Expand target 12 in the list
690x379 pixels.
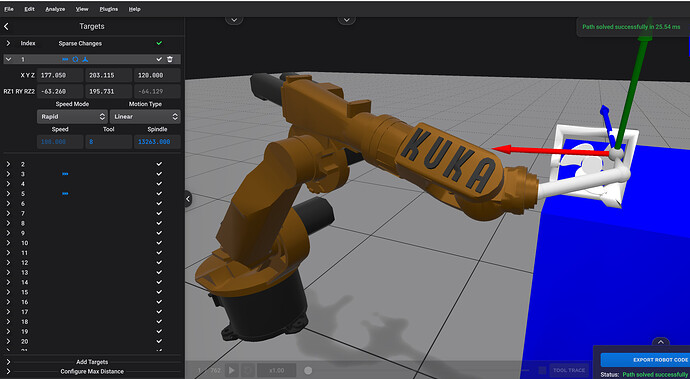point(8,263)
